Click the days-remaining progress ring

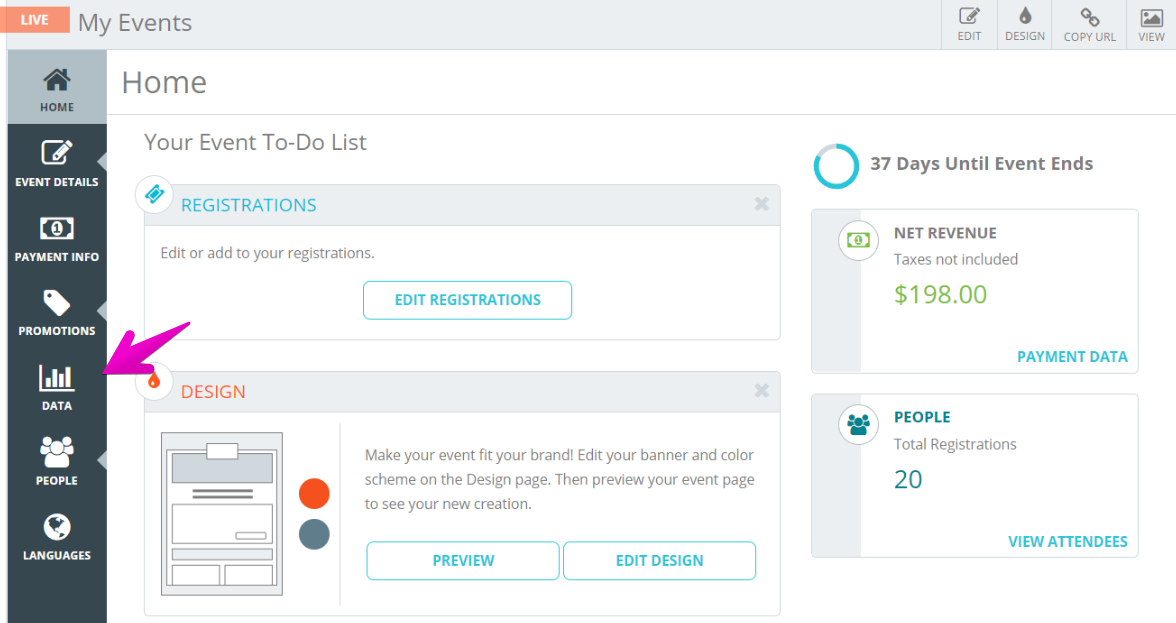click(x=836, y=166)
